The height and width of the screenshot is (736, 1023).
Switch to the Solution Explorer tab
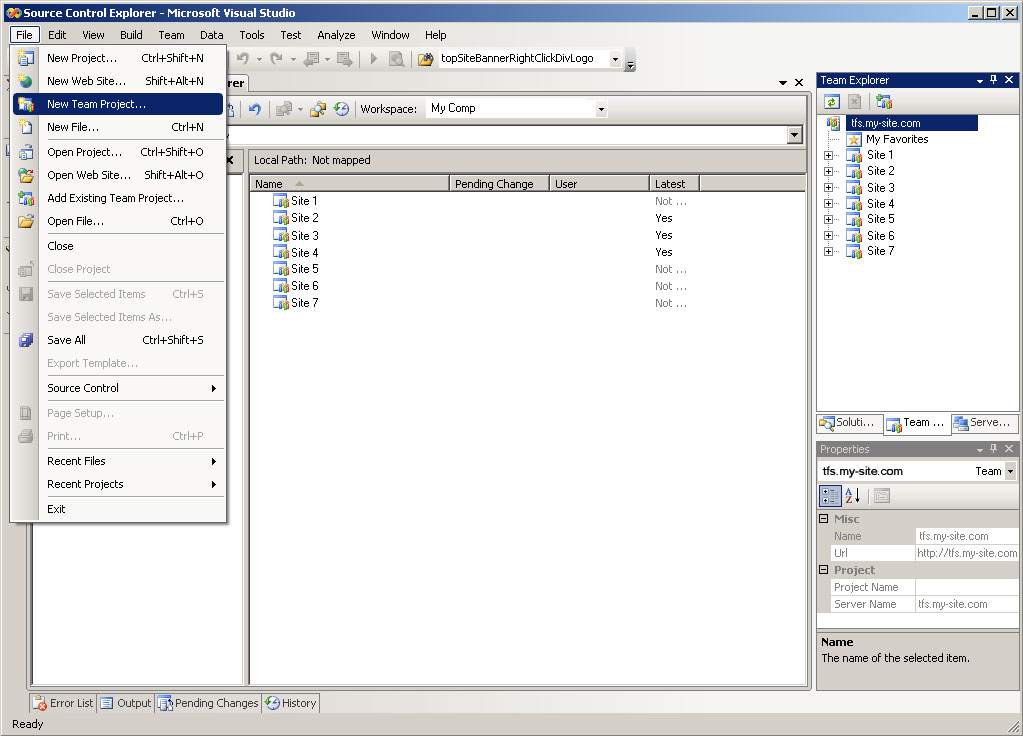click(x=849, y=423)
